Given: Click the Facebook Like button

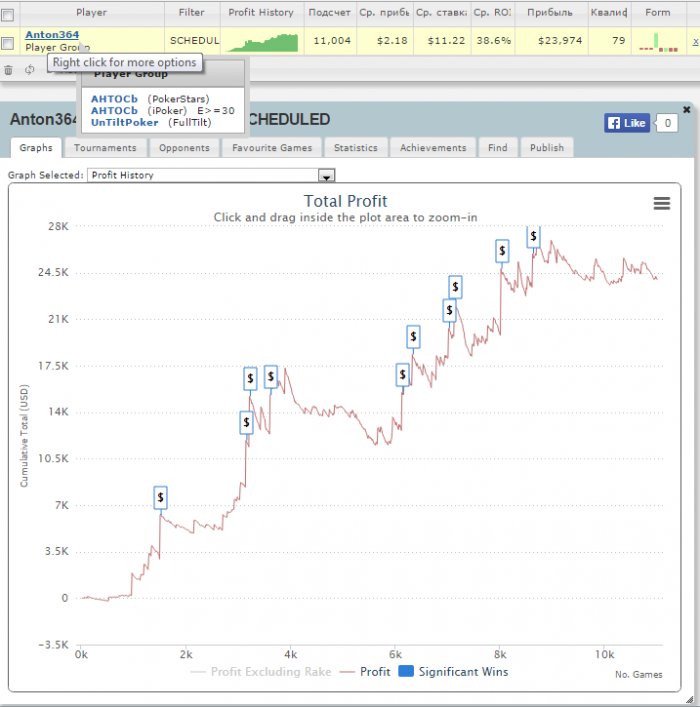Looking at the screenshot, I should coord(627,123).
